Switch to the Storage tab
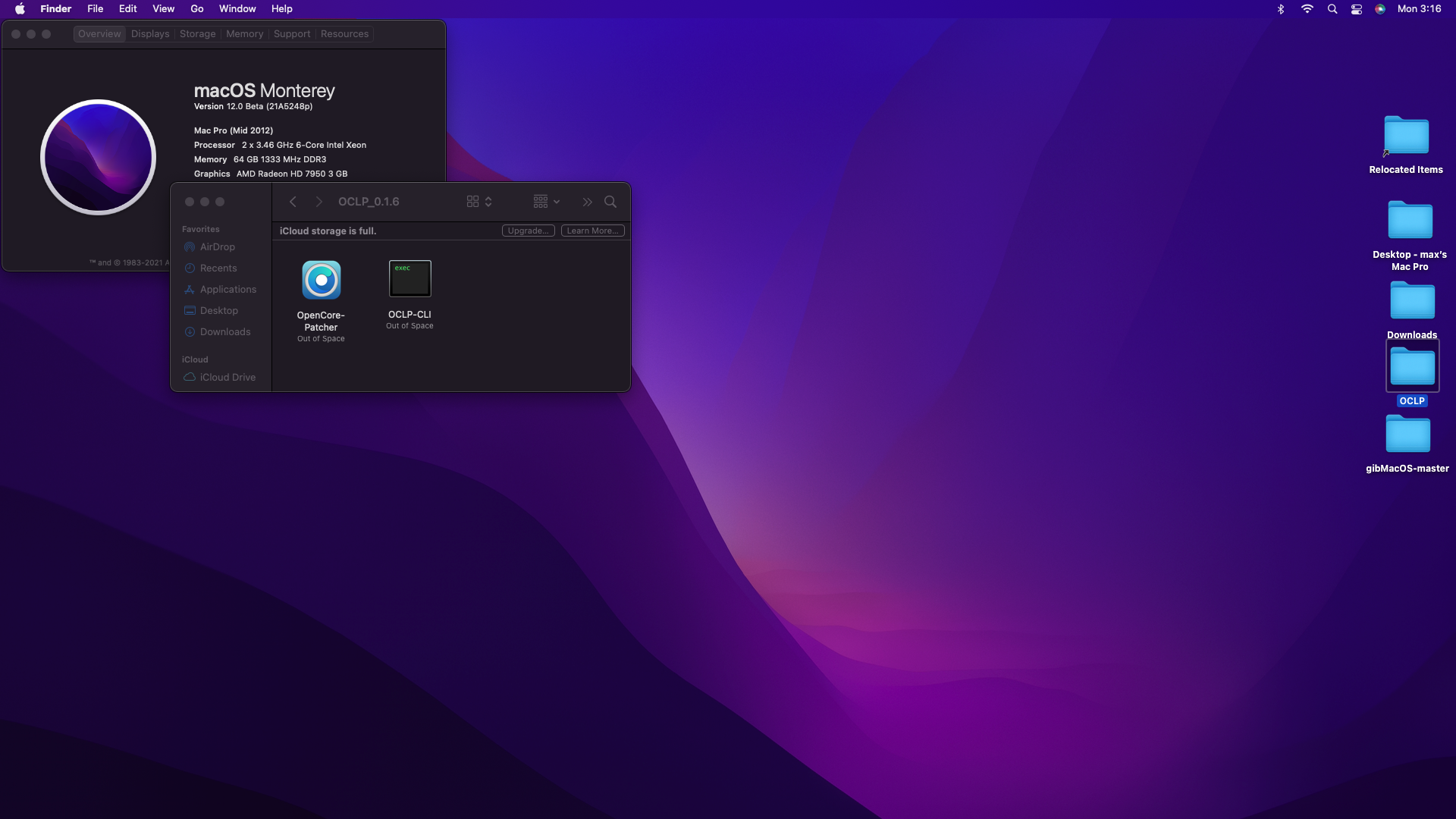 [197, 34]
